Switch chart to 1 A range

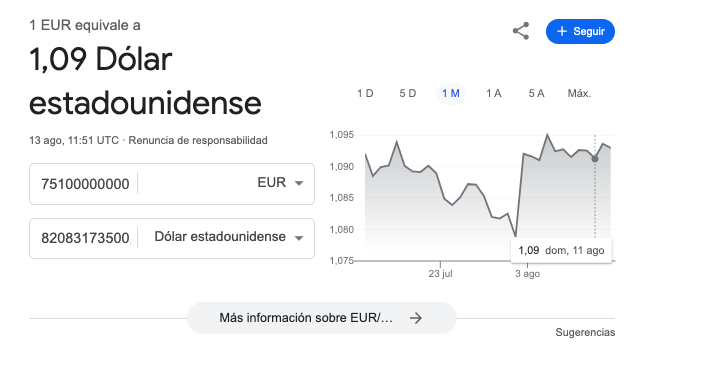click(493, 93)
